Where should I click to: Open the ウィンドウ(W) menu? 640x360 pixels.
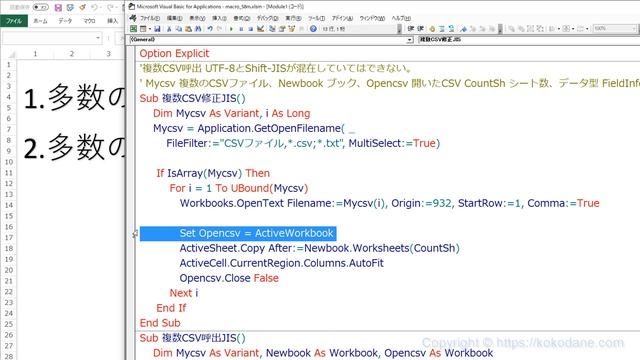click(x=372, y=18)
